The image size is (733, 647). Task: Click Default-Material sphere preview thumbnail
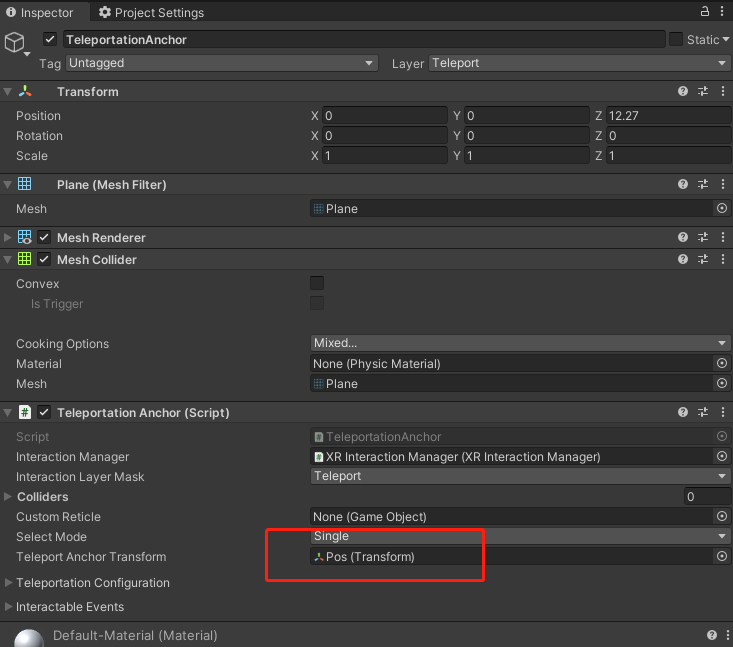29,638
